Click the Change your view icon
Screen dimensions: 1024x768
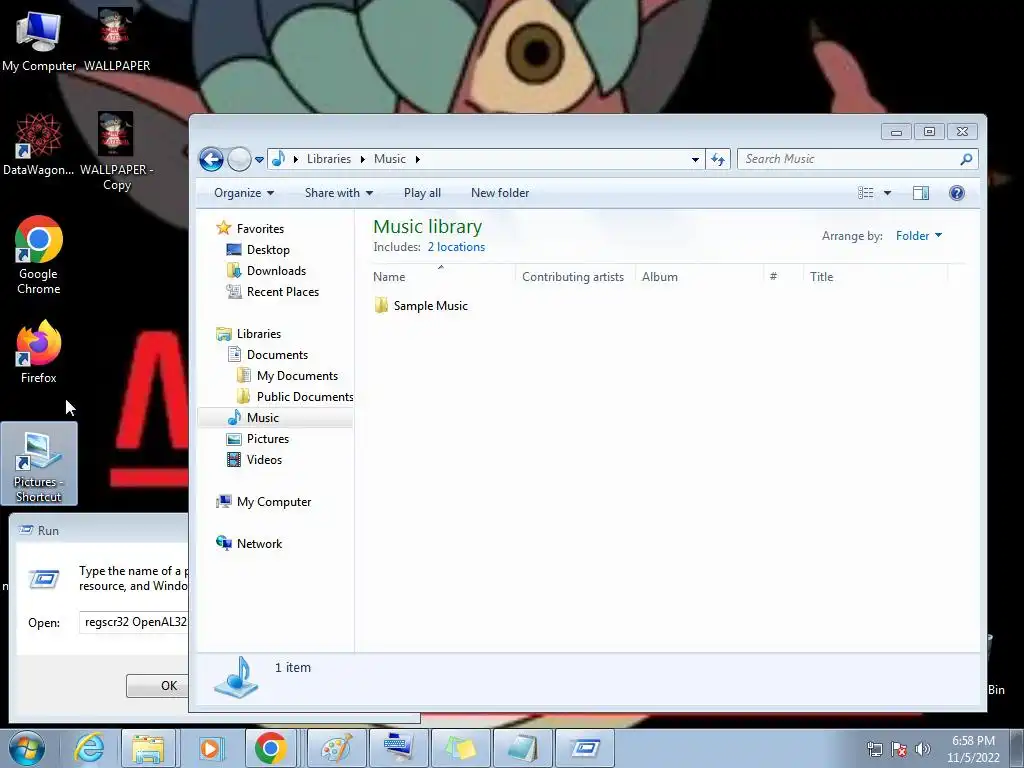(866, 193)
